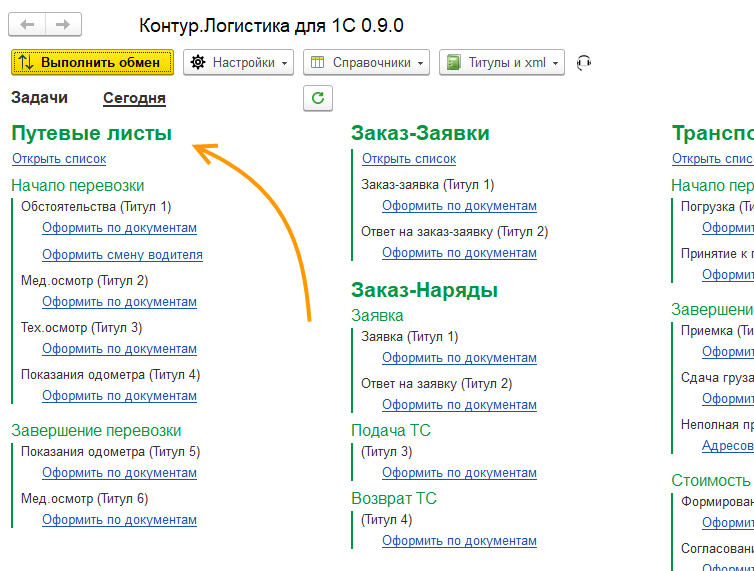Click the table icon on Справочники

317,63
